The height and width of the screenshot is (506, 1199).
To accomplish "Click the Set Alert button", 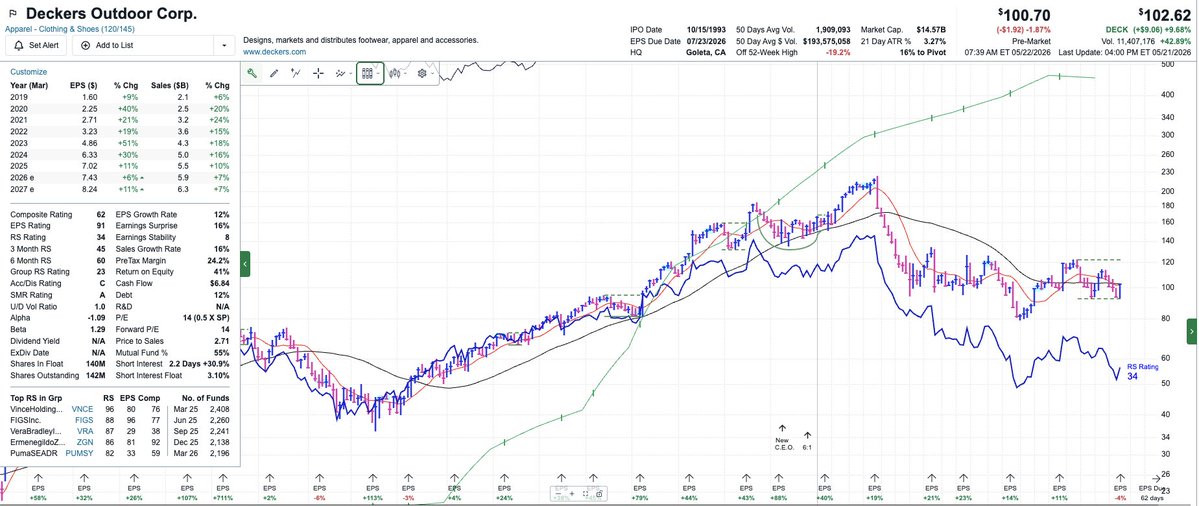I will pyautogui.click(x=35, y=45).
